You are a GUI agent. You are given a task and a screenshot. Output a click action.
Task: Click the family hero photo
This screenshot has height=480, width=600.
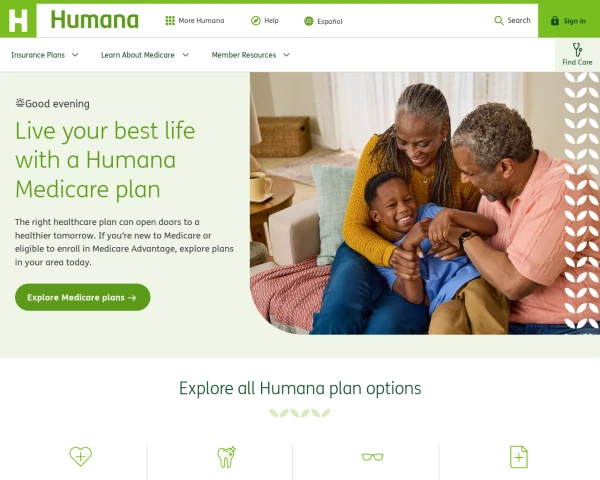coord(425,203)
